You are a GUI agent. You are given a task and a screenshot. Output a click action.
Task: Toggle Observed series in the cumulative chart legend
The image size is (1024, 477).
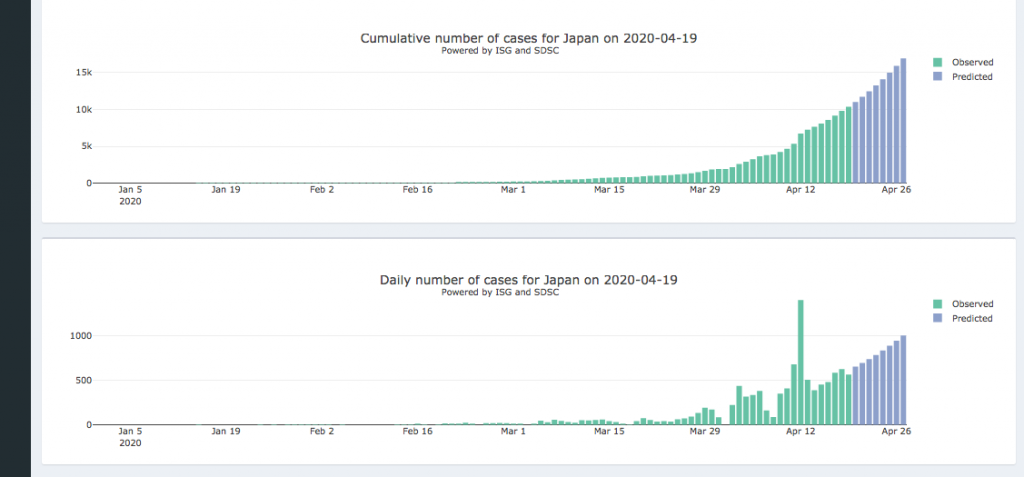(x=972, y=62)
